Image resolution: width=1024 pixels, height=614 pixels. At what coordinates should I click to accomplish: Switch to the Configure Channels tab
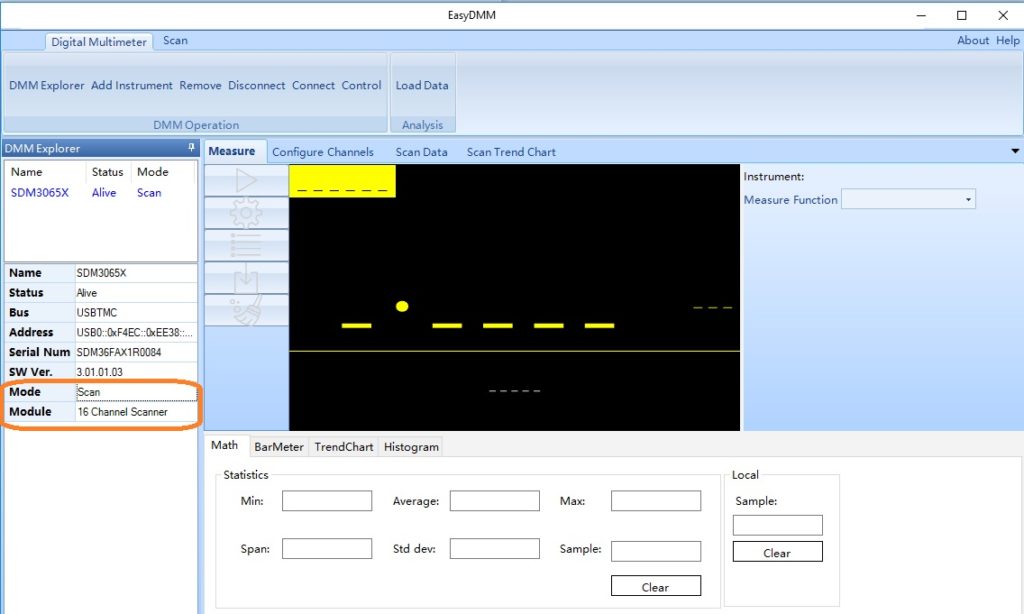(x=322, y=152)
